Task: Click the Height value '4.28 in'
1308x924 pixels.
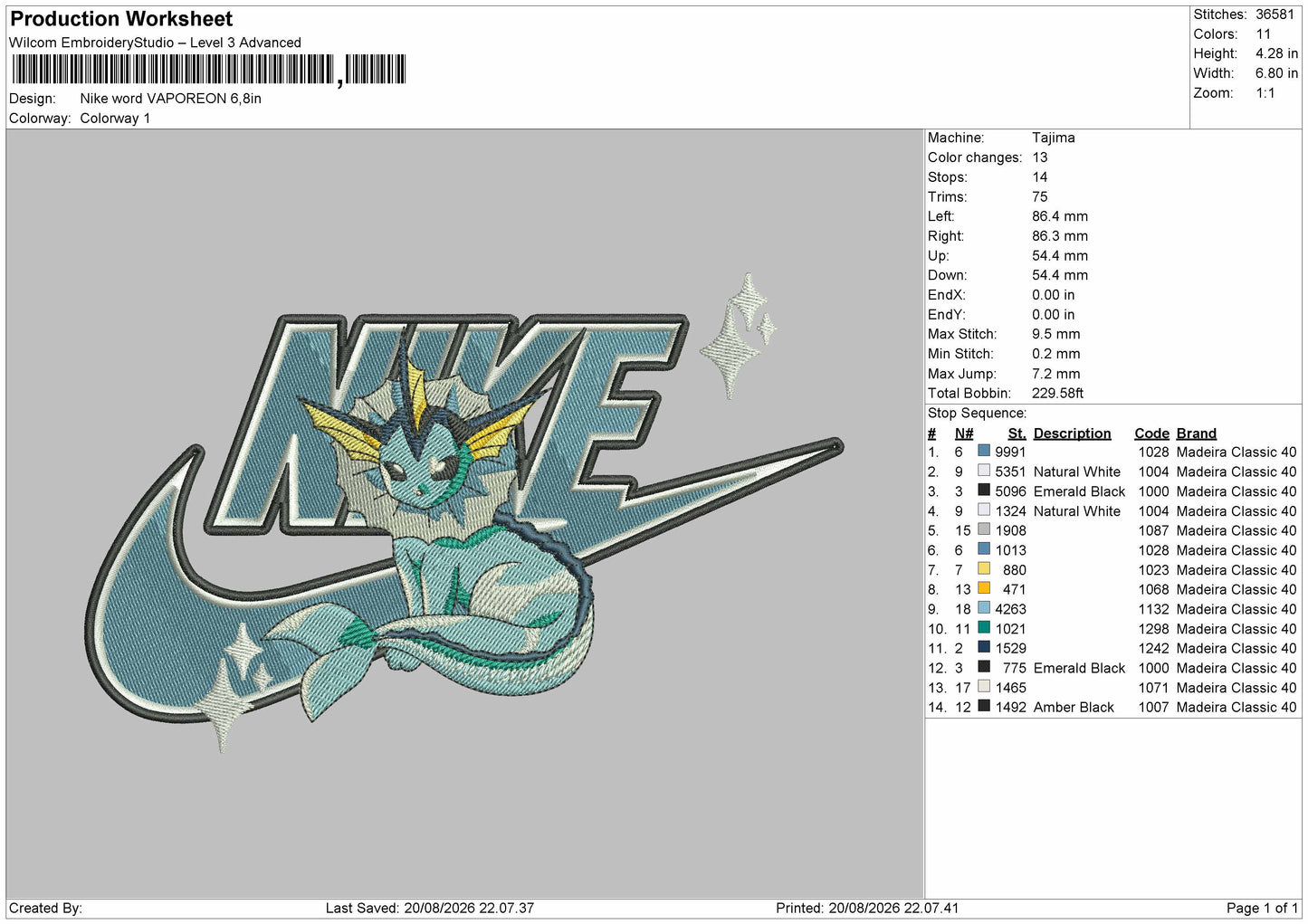Action: pos(1276,53)
